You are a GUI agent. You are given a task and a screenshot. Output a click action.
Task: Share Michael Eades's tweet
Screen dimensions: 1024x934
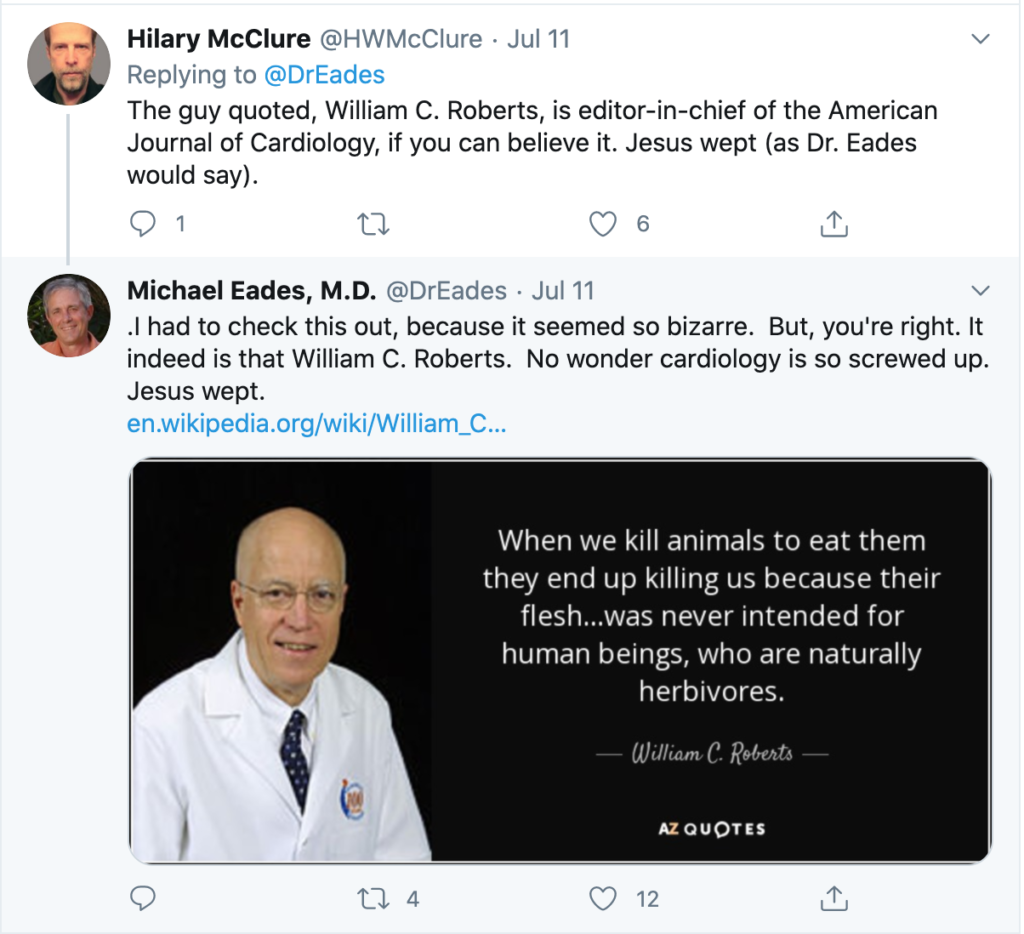pyautogui.click(x=833, y=898)
